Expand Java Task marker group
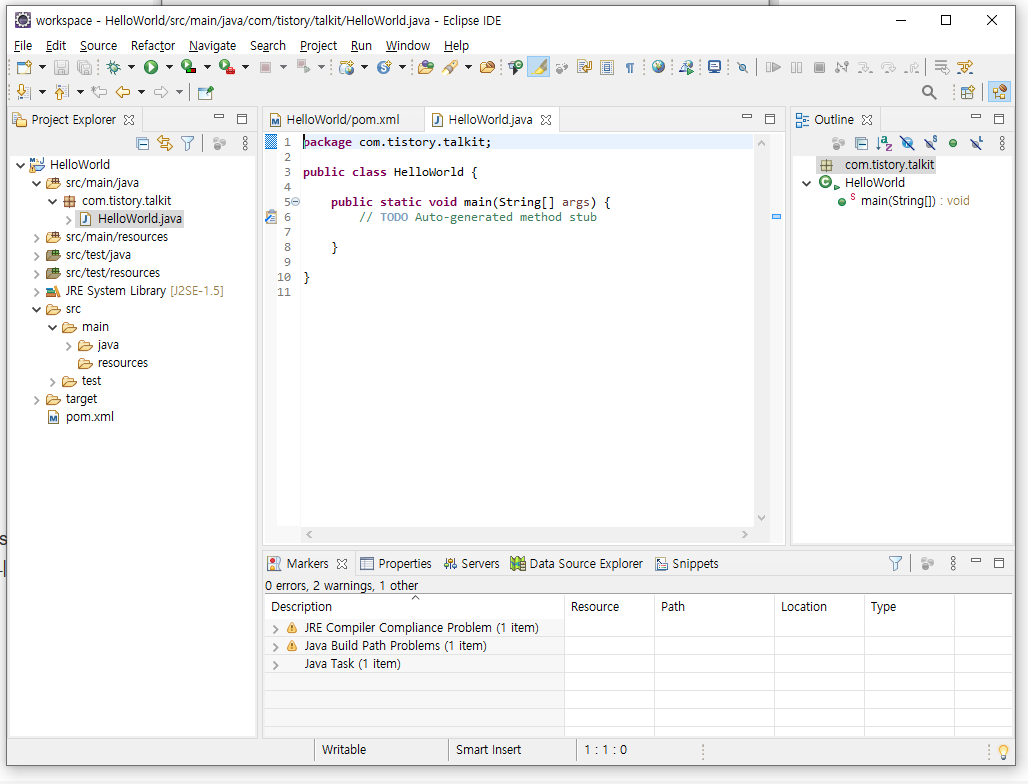Screen dimensions: 1028x784 pos(275,665)
